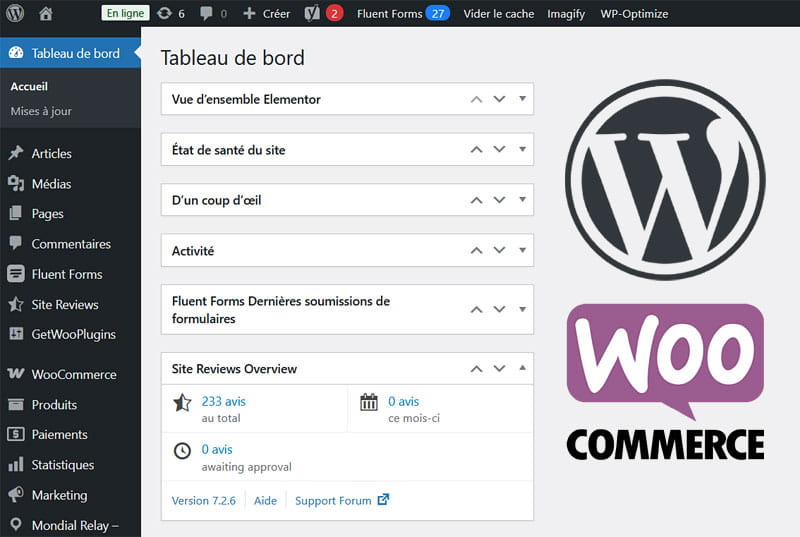Open the updates icon showing 6

pyautogui.click(x=164, y=13)
